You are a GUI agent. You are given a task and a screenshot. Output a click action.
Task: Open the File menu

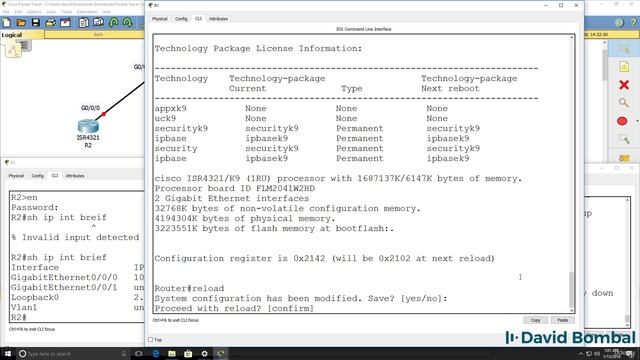6,12
